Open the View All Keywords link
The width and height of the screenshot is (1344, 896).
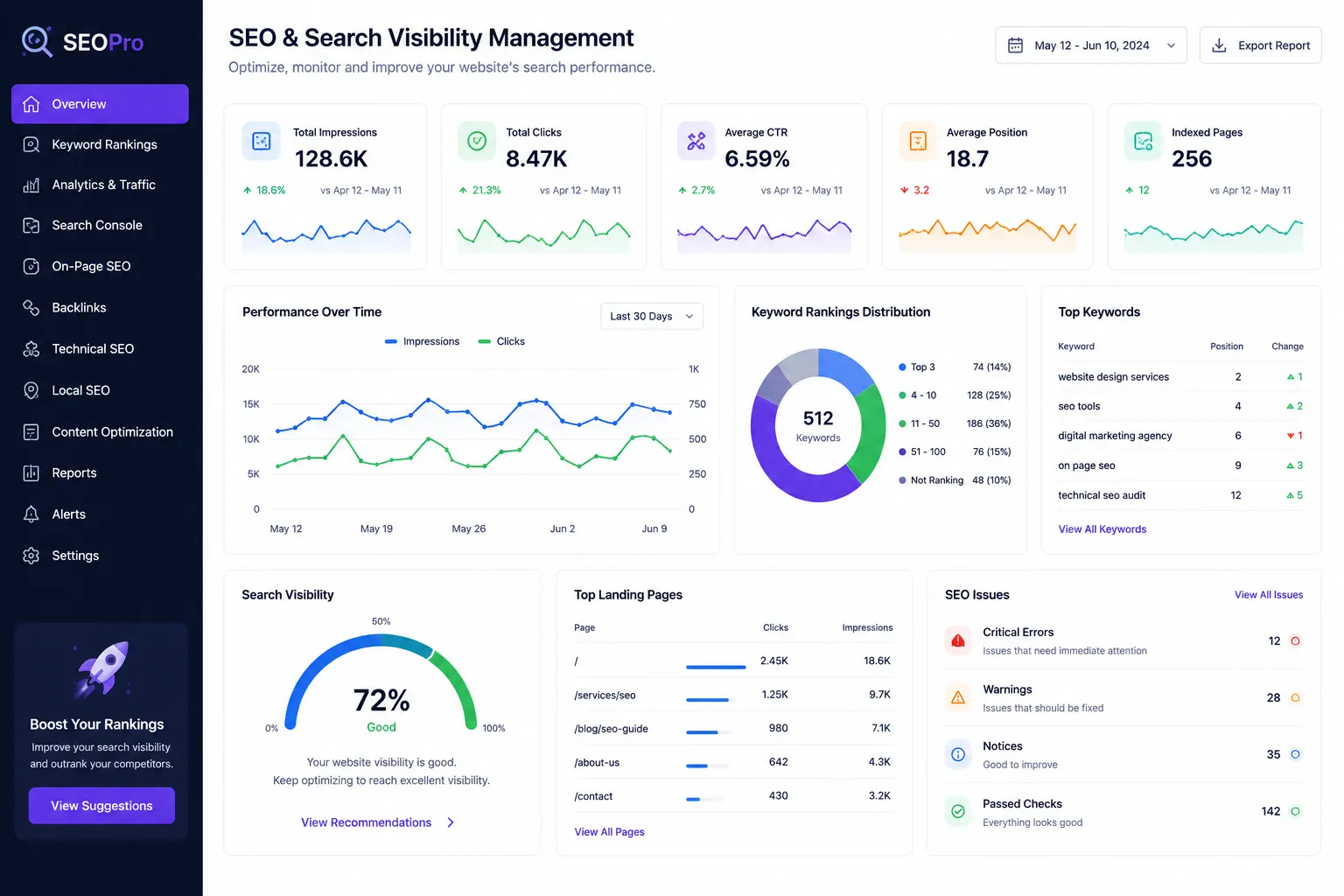click(x=1102, y=529)
